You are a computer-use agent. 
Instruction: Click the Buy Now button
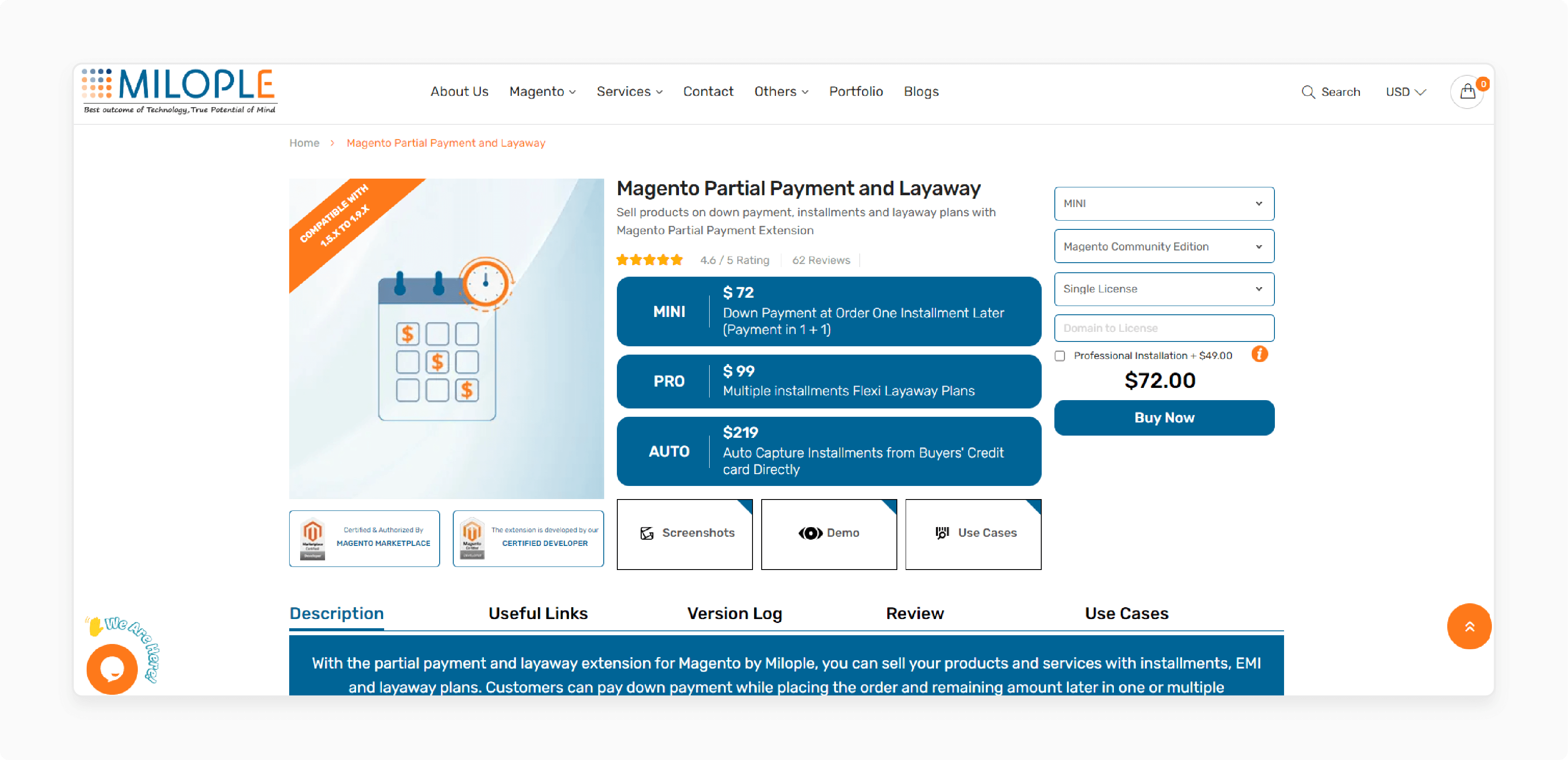coord(1163,418)
